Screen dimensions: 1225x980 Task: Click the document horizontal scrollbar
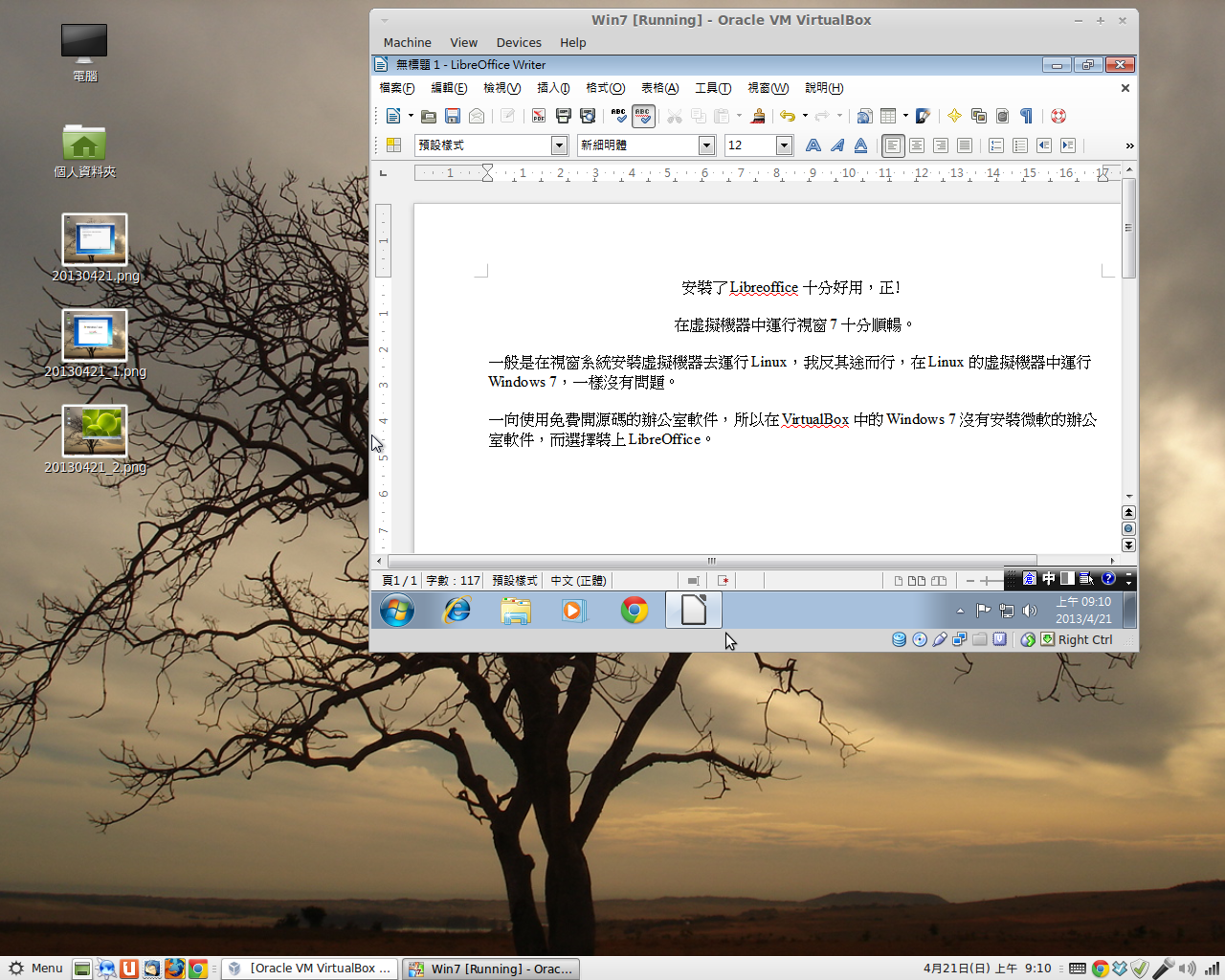(711, 561)
